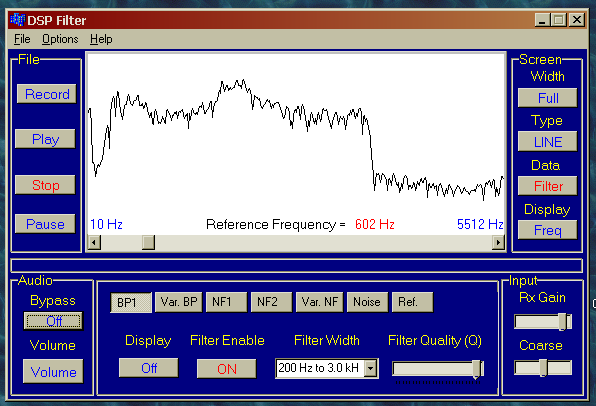Change display Type with the LINE button
The image size is (596, 406).
click(547, 142)
